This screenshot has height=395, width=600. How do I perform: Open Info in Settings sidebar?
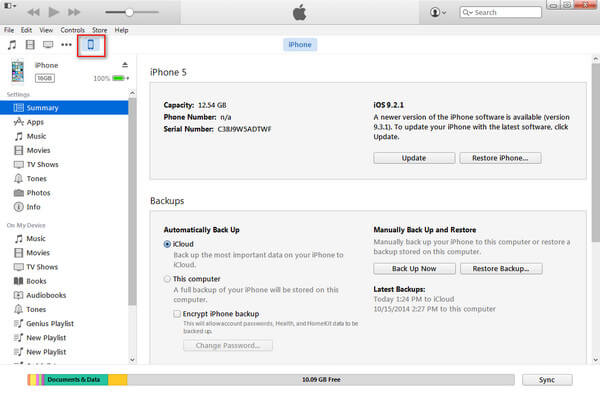click(x=64, y=207)
